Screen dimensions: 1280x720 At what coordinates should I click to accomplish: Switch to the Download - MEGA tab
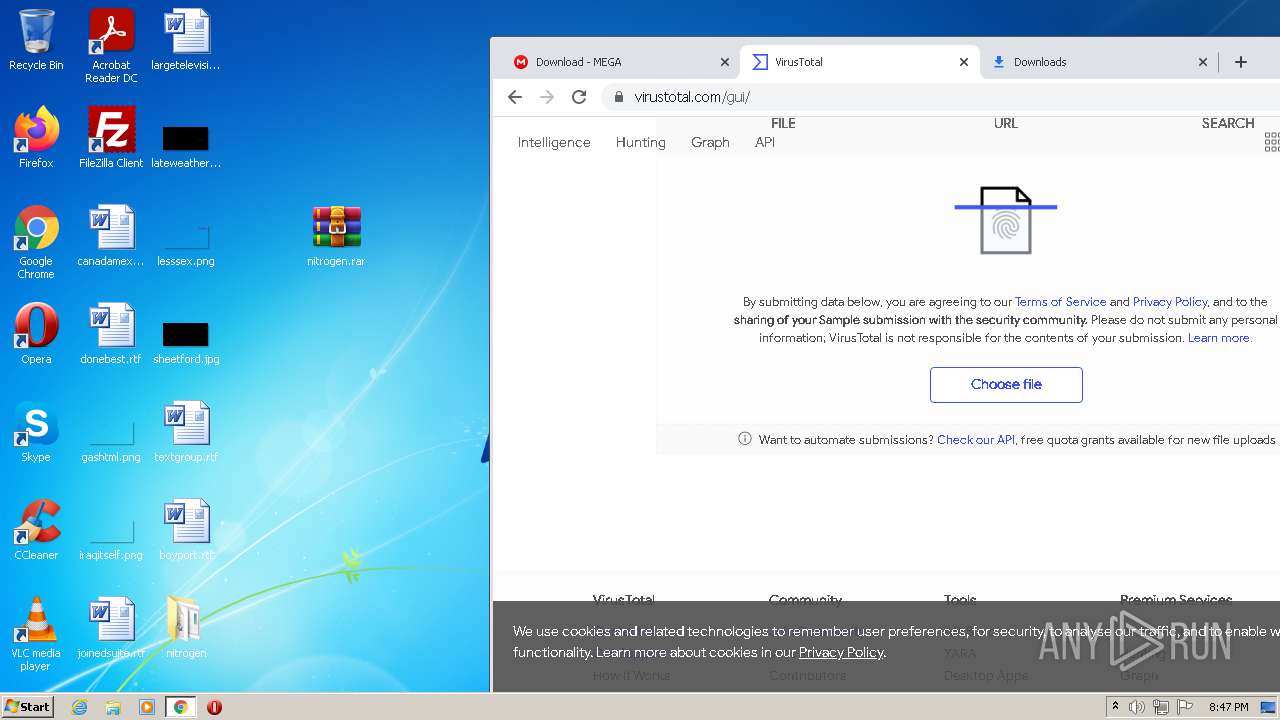(x=622, y=62)
